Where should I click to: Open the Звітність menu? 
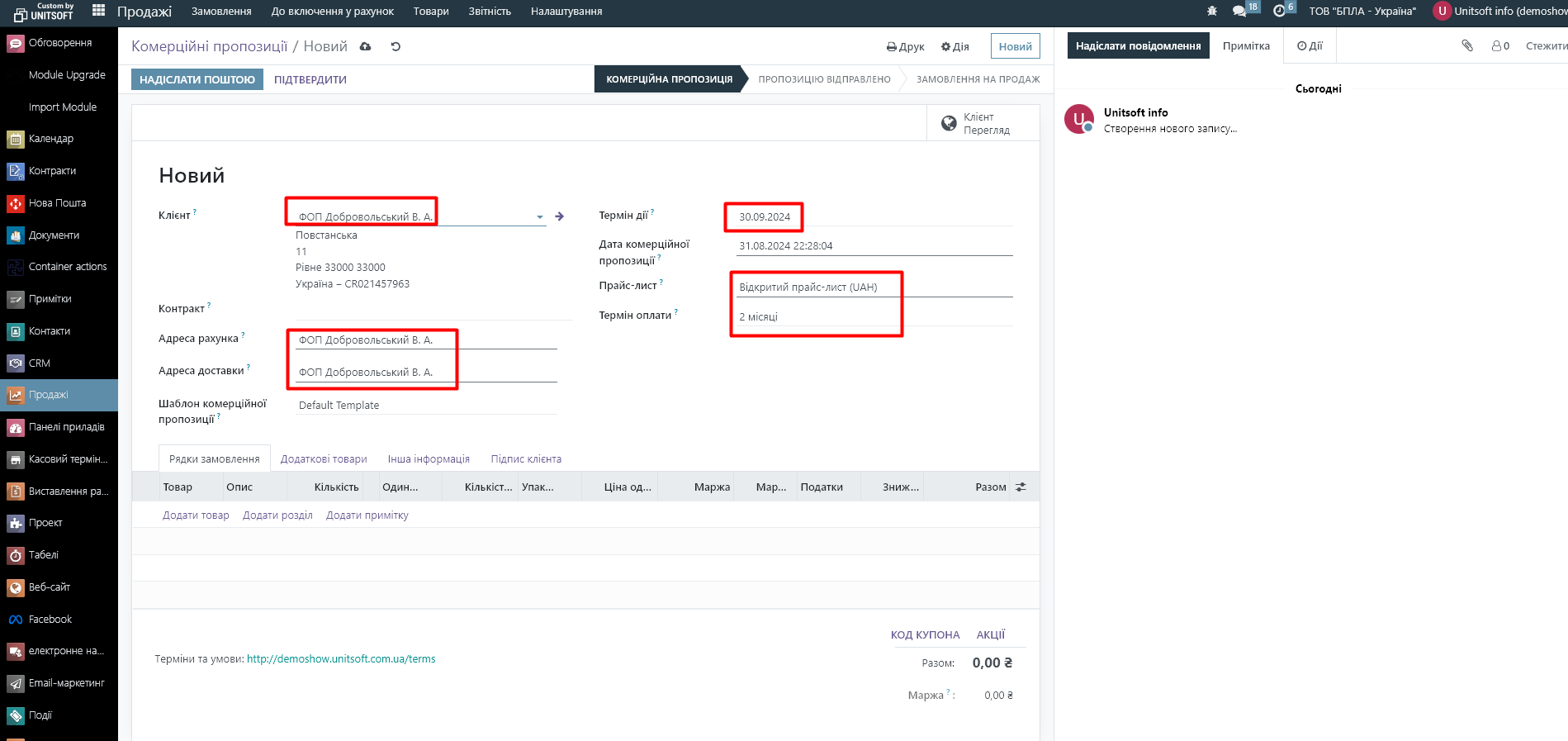point(490,12)
